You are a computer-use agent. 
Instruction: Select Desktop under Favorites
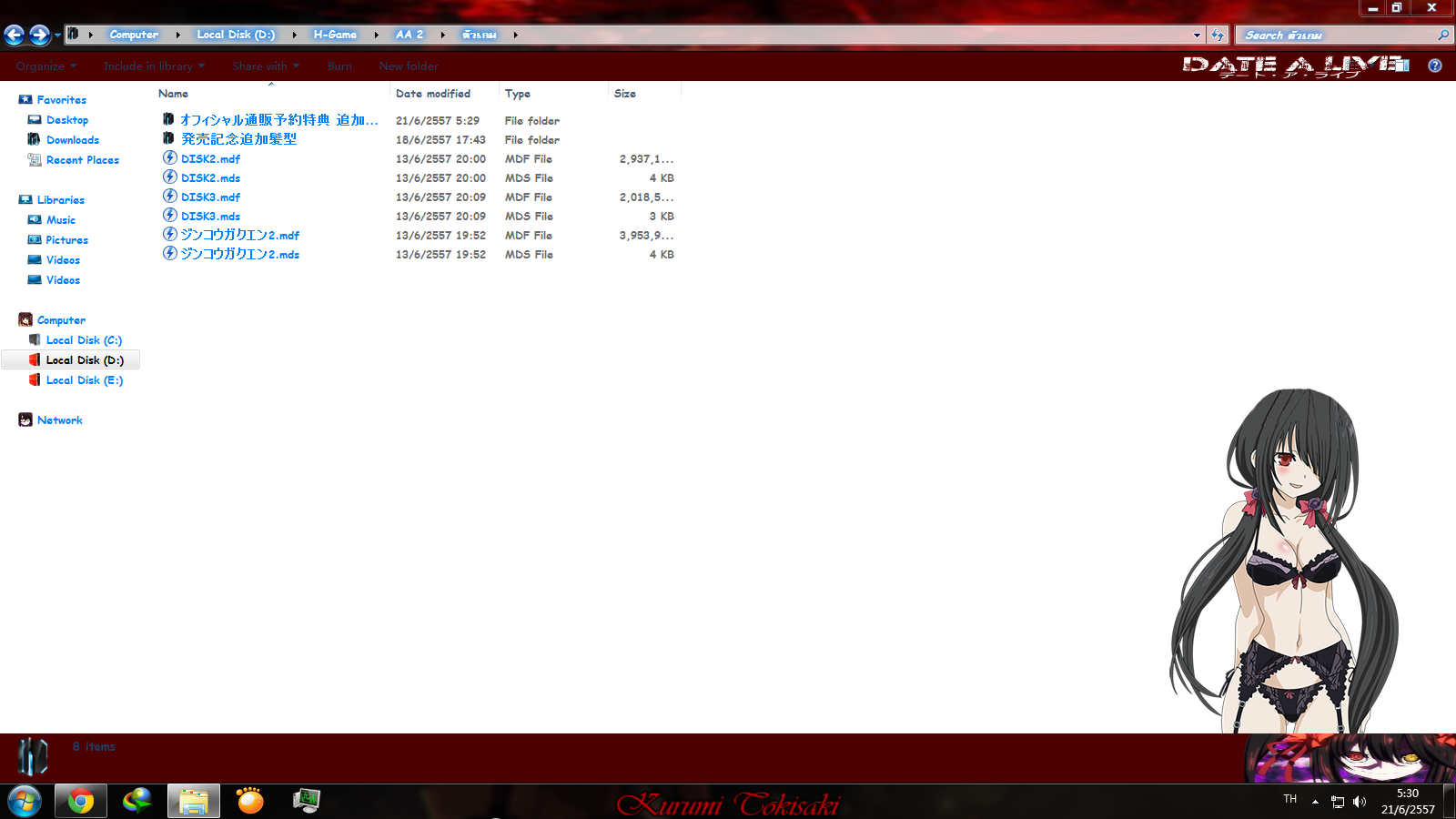click(67, 119)
